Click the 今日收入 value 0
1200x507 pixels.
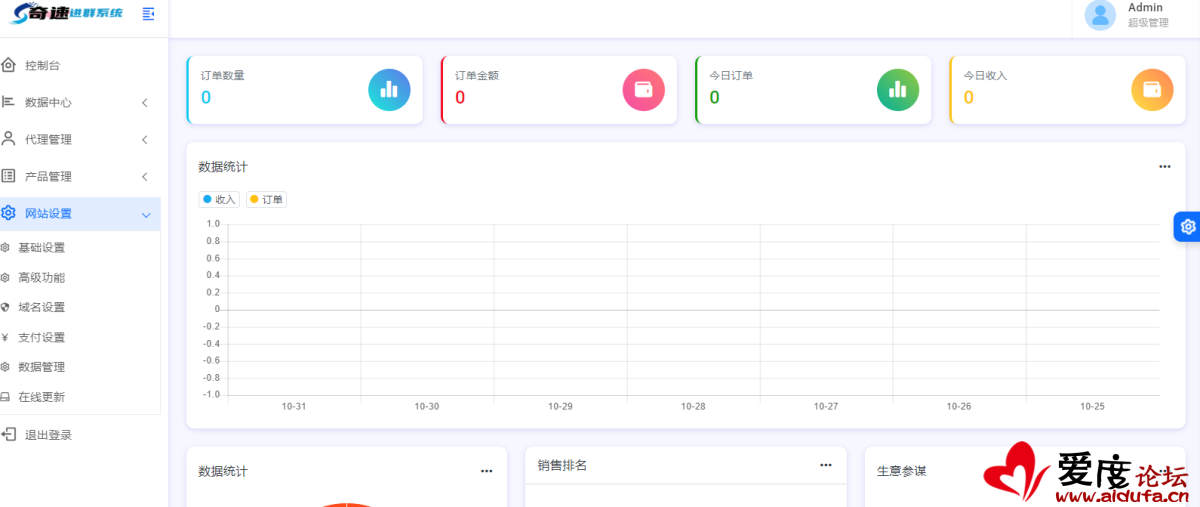click(968, 97)
